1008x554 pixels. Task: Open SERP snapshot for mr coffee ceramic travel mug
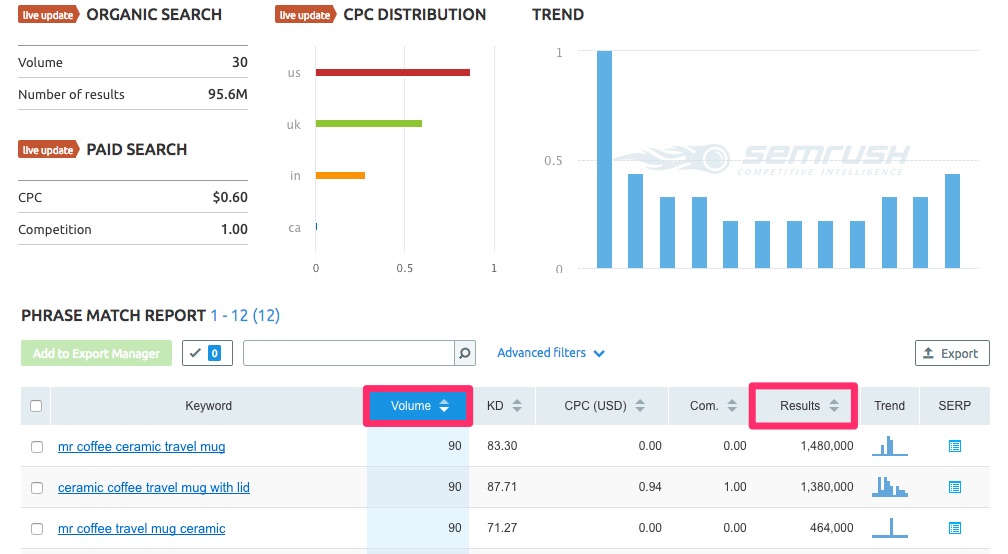[955, 446]
